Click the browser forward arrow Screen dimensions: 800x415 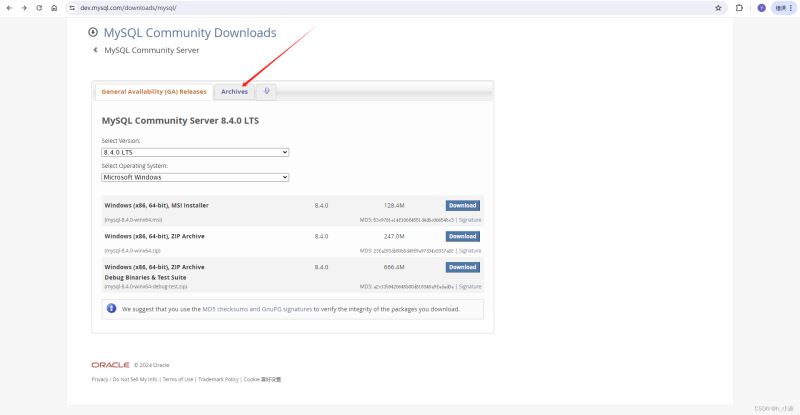tap(23, 7)
